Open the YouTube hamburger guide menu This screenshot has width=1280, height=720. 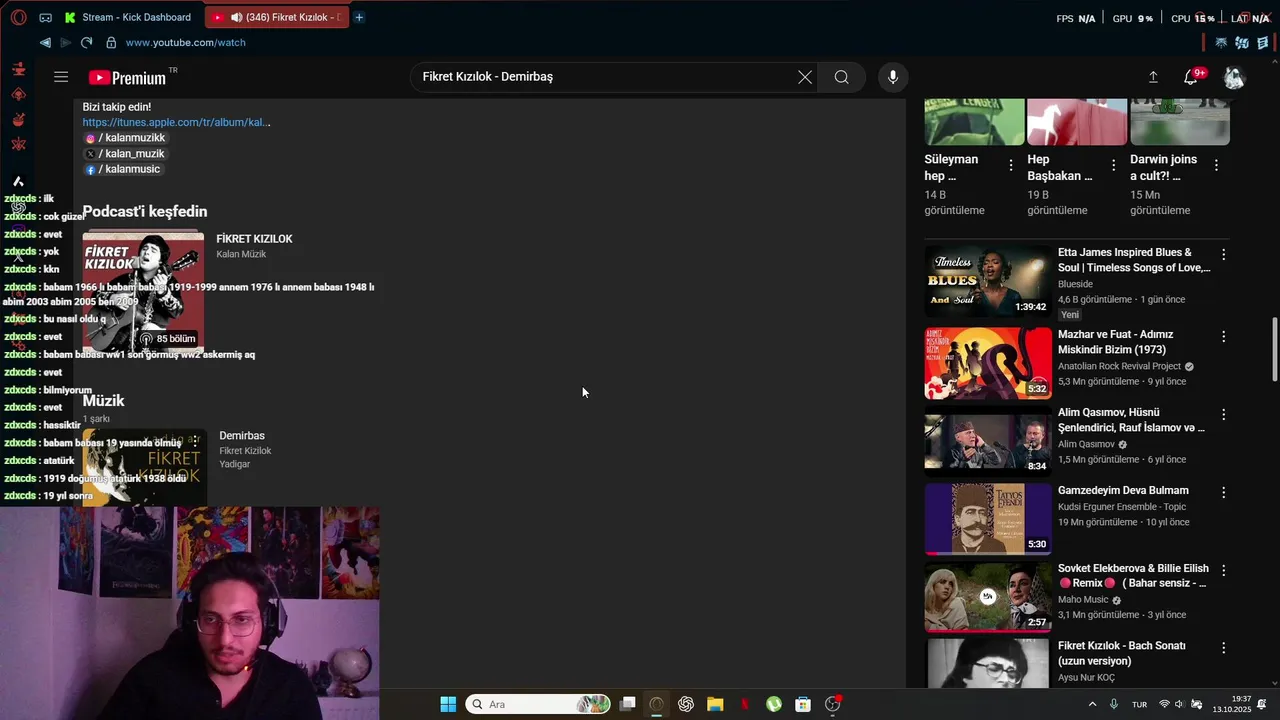tap(61, 77)
